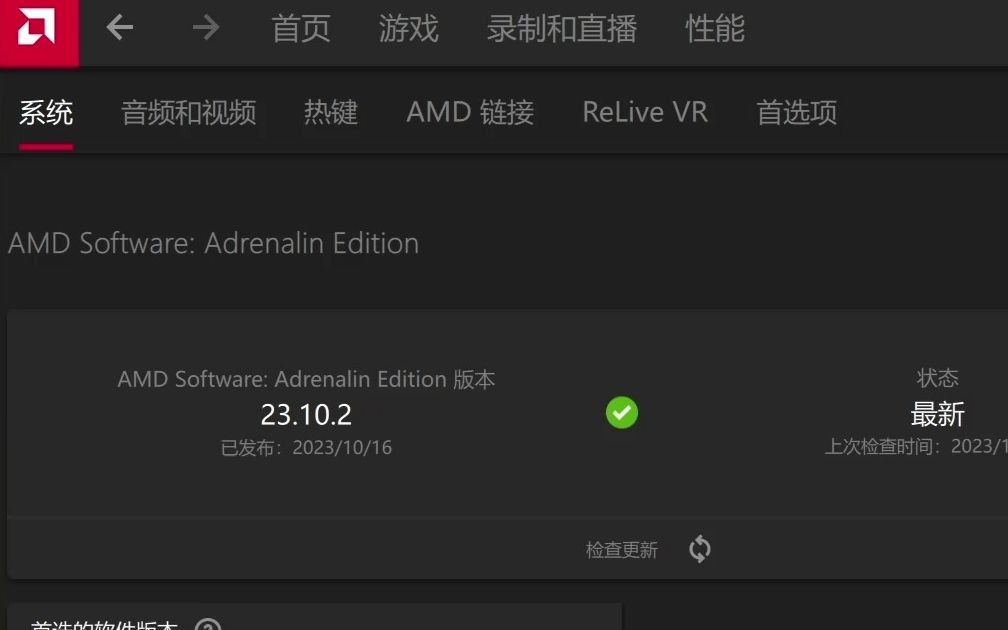Open the 游戏 menu
The height and width of the screenshot is (630, 1008).
click(408, 29)
